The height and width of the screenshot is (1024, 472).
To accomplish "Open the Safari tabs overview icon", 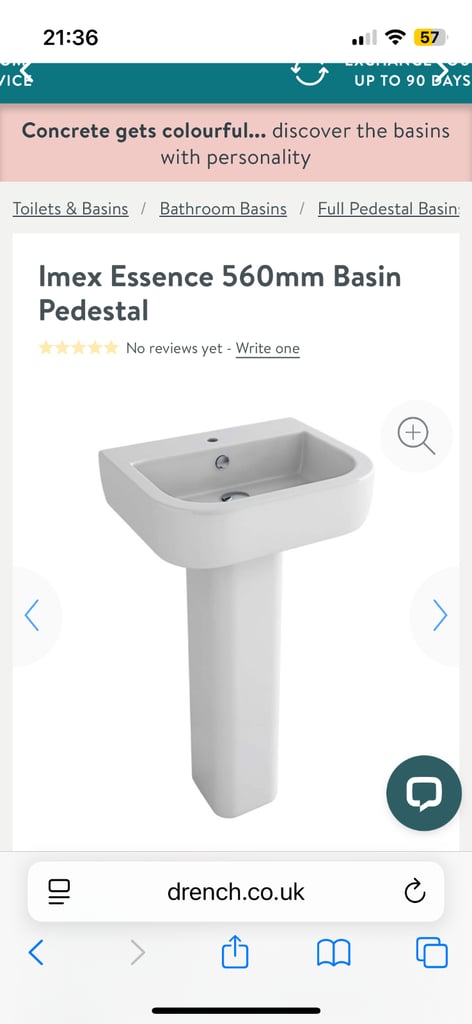I will [x=432, y=952].
